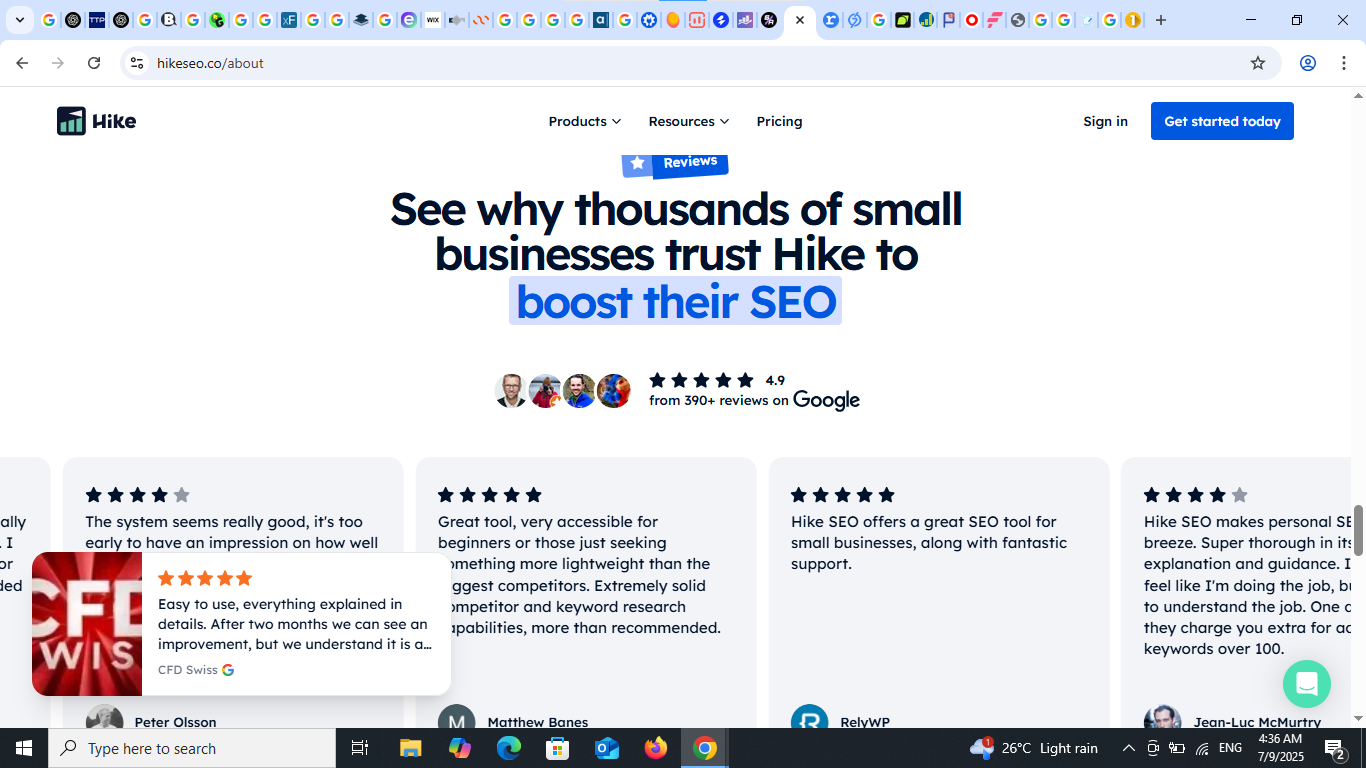Screen dimensions: 1366x768
Task: Open a new tab with plus button
Action: (1161, 20)
